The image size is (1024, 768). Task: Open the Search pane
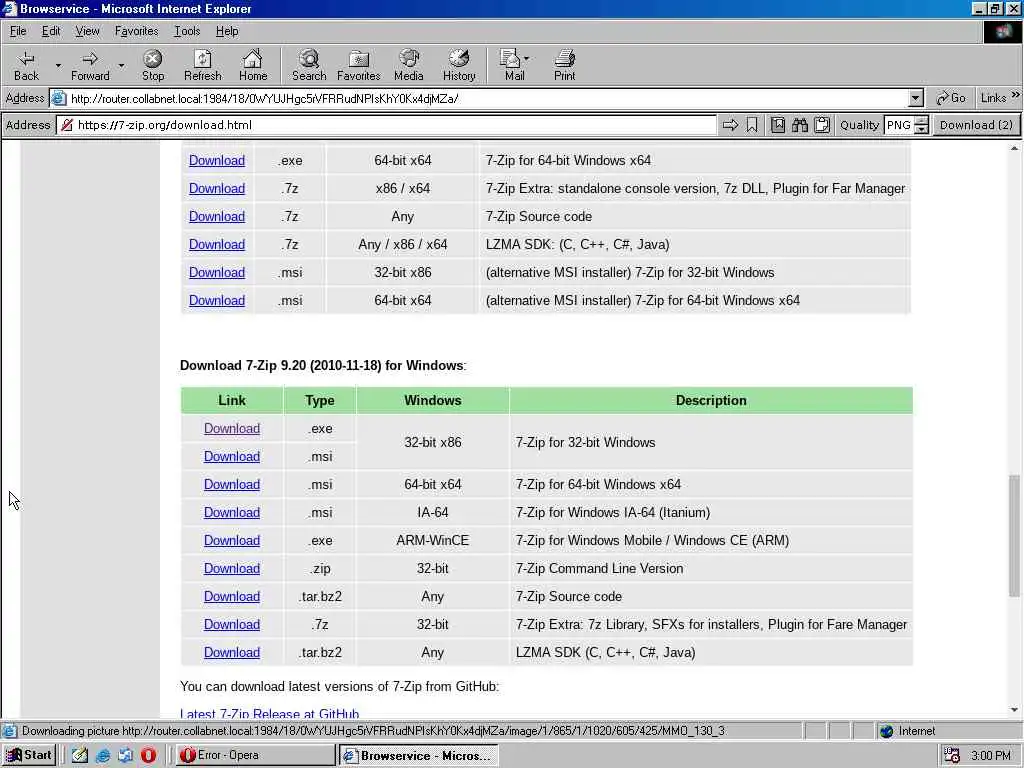(x=309, y=65)
